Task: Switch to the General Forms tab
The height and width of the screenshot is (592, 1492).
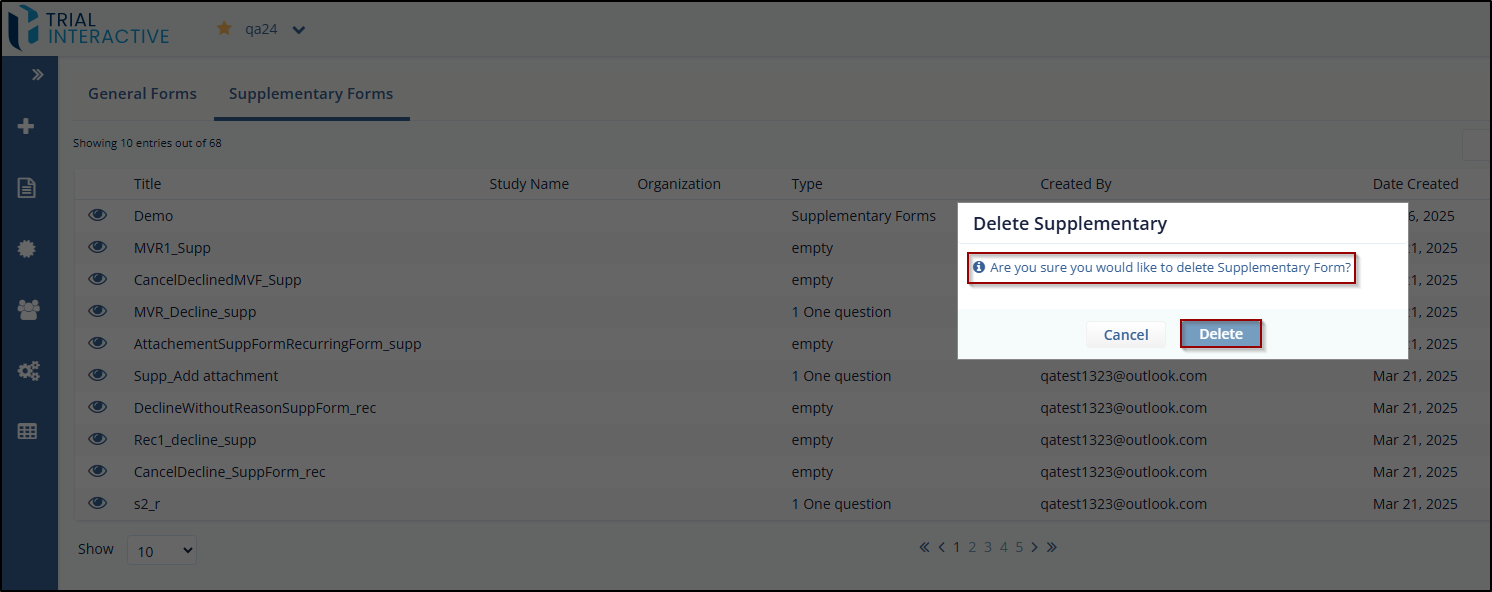Action: (142, 94)
